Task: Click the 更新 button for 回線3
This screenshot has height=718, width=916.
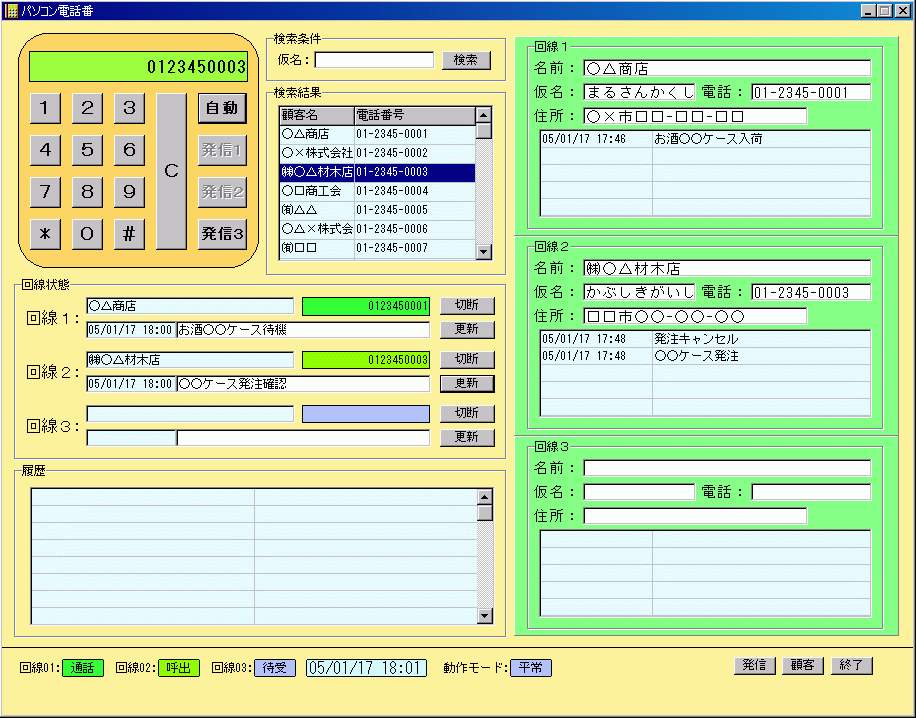Action: 467,437
